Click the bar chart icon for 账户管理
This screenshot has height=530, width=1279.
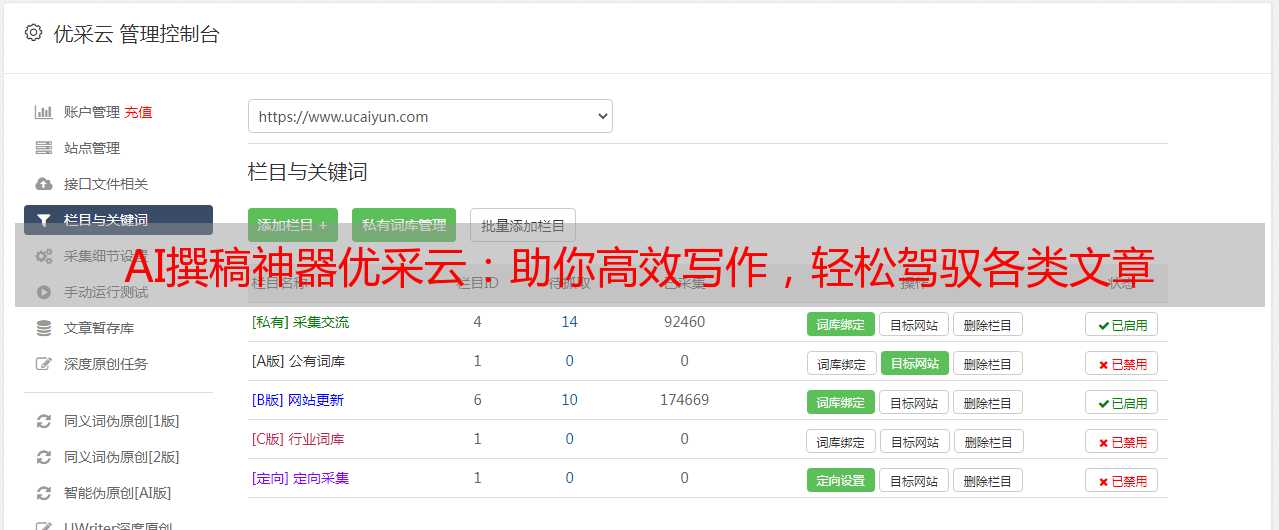click(44, 112)
